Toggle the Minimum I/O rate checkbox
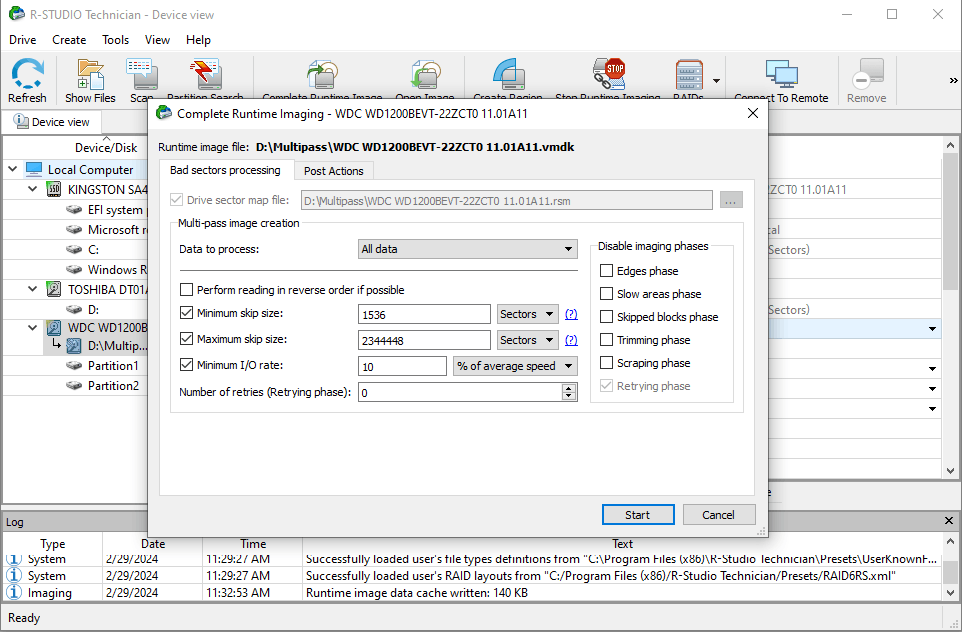This screenshot has width=962, height=632. coord(187,364)
